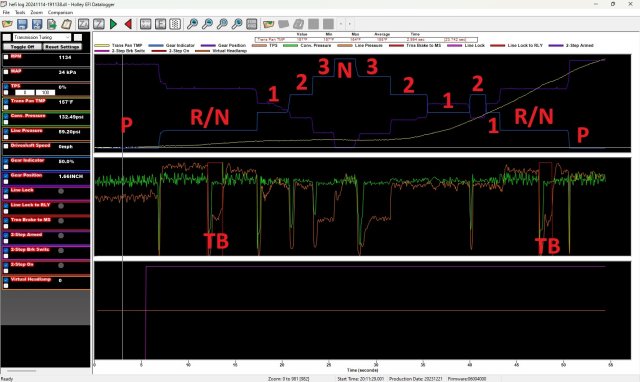Click the small right arrow toolbar button
This screenshot has width=640, height=382.
pyautogui.click(x=349, y=24)
